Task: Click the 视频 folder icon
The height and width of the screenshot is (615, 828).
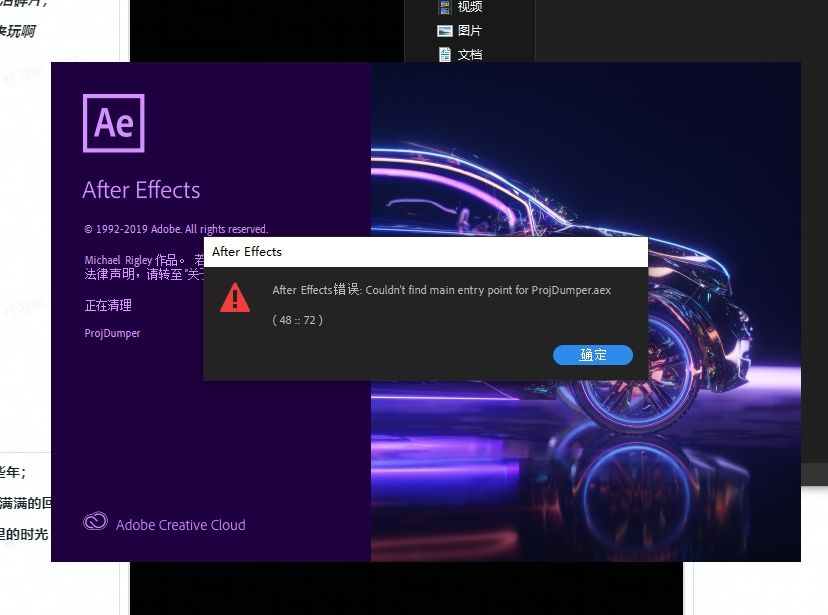Action: pyautogui.click(x=445, y=7)
